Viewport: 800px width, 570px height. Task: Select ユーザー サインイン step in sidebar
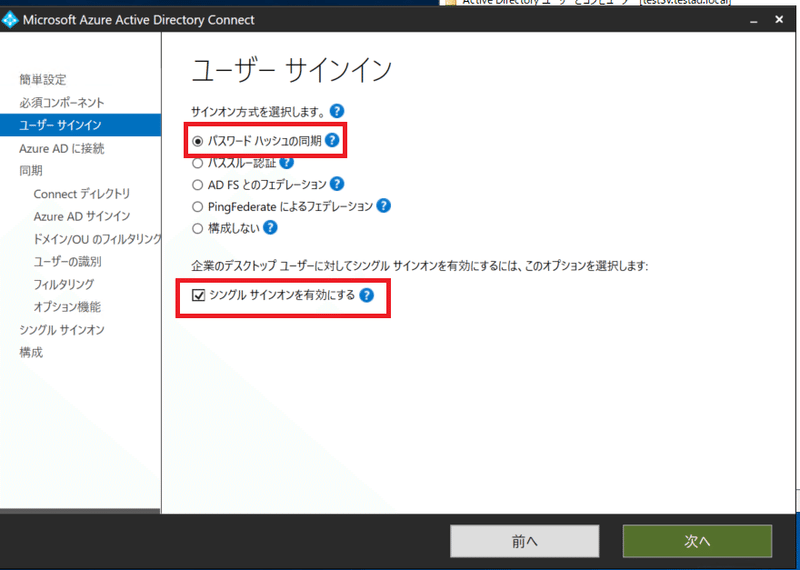(x=81, y=125)
